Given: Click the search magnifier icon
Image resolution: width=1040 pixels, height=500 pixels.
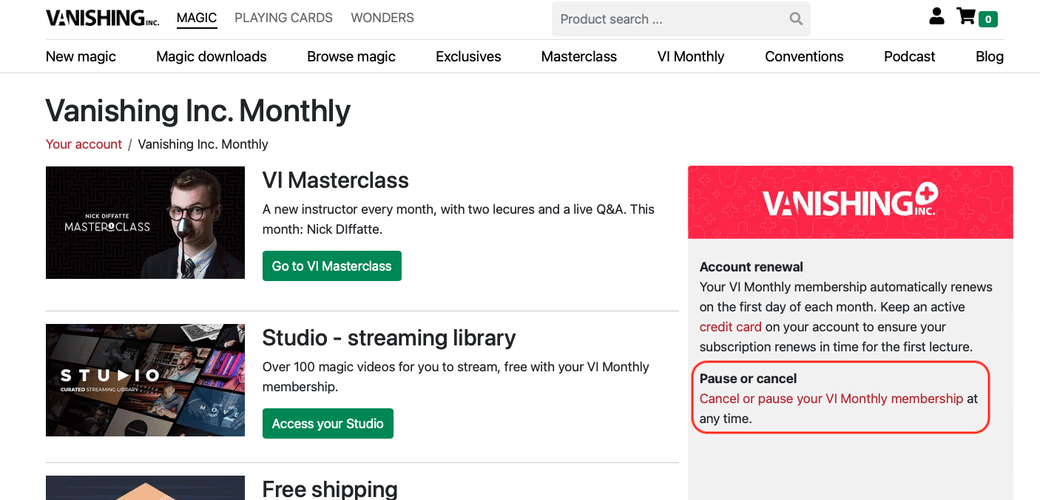Looking at the screenshot, I should coord(795,19).
